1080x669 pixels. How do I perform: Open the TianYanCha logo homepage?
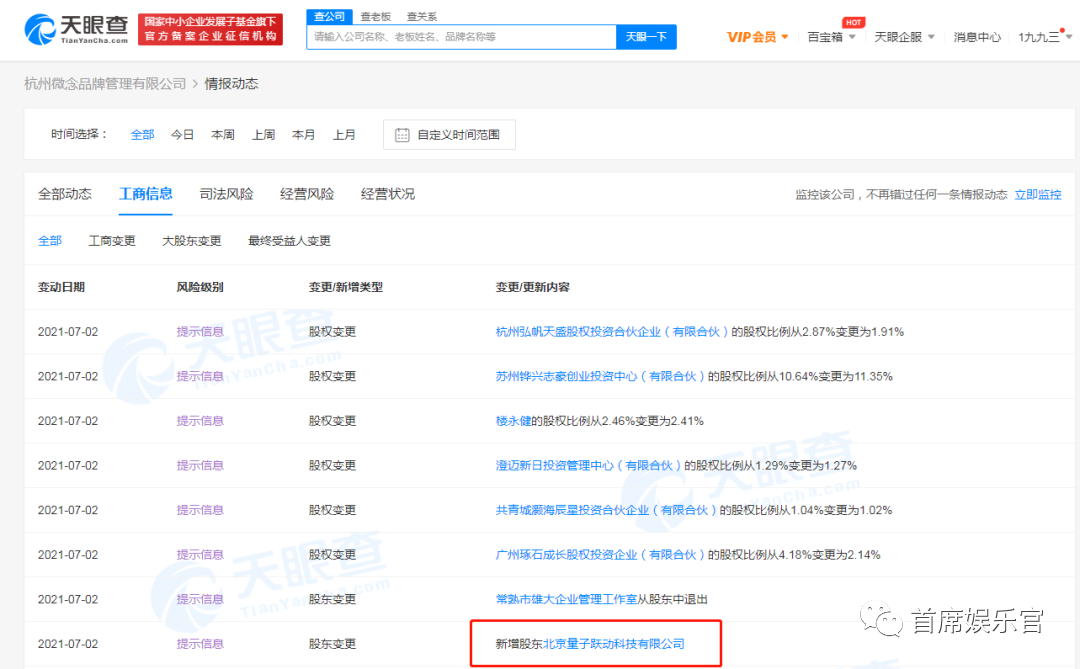tap(76, 30)
